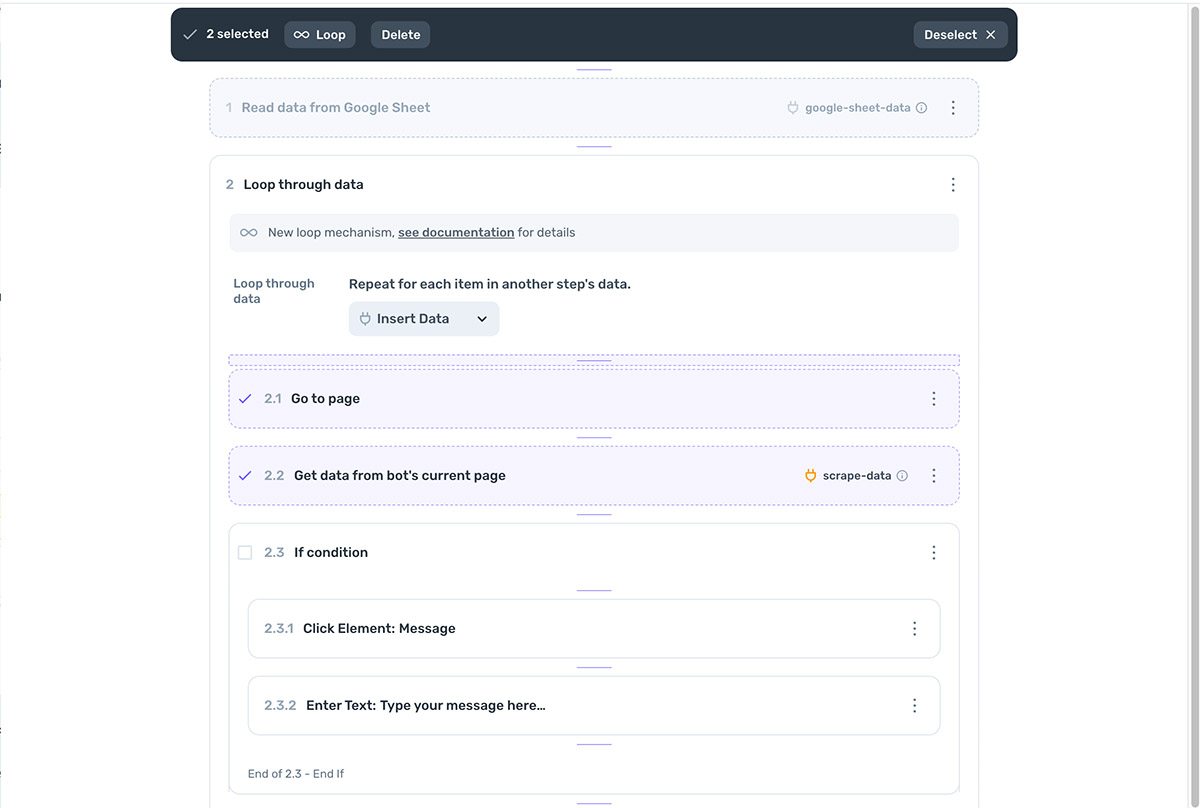Open the three-dot menu for step 2.3 If condition
The image size is (1200, 808).
point(934,553)
